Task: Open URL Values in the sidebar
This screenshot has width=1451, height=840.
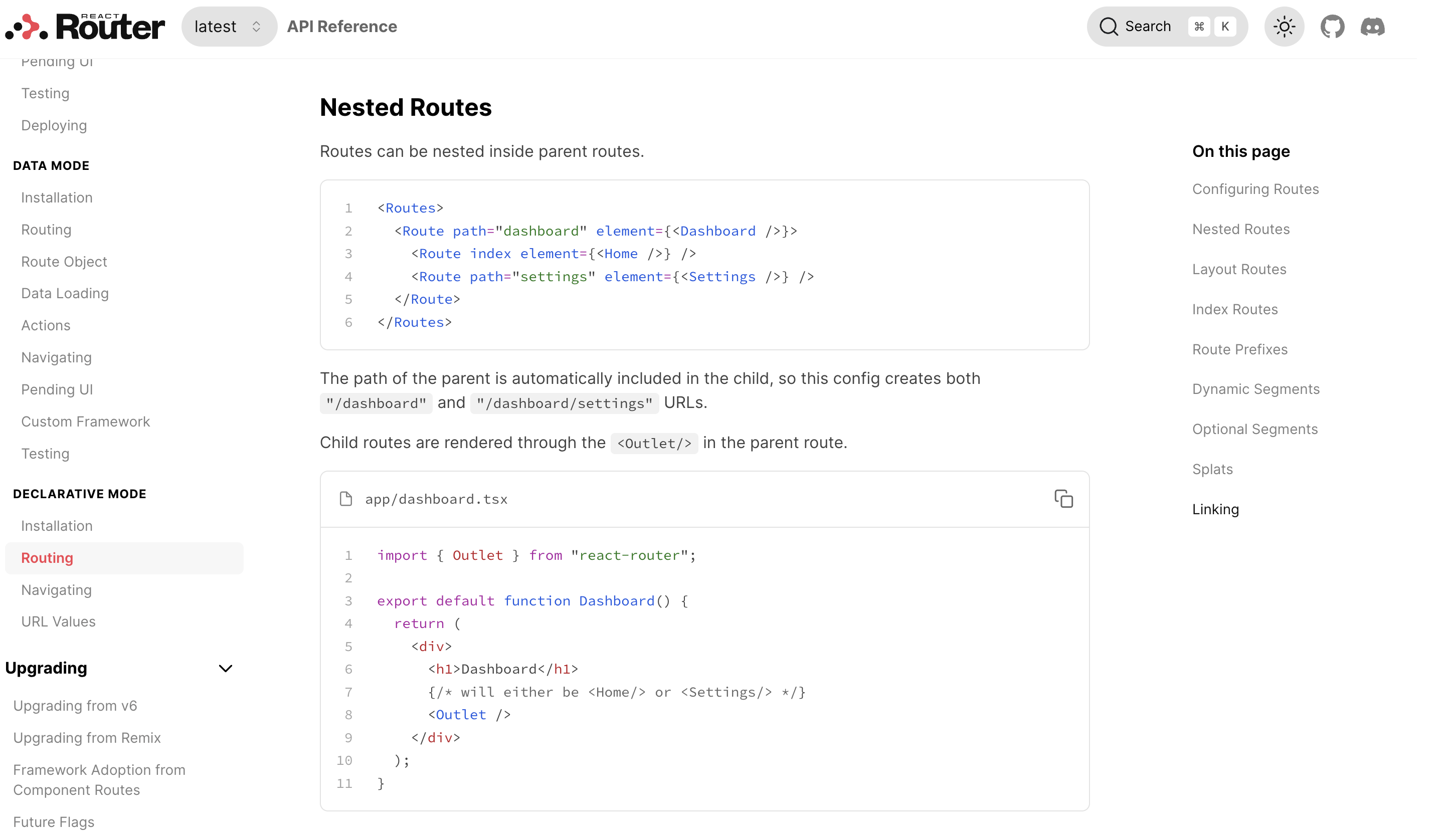Action: point(58,621)
